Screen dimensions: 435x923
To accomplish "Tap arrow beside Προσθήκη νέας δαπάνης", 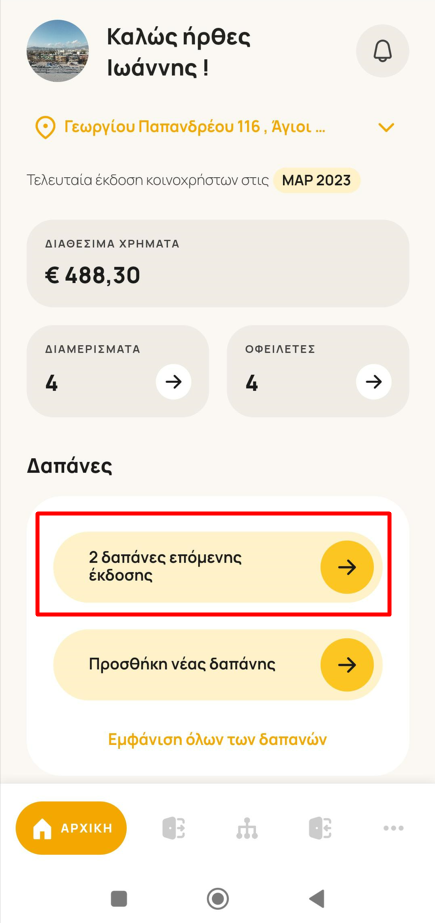I will point(347,665).
